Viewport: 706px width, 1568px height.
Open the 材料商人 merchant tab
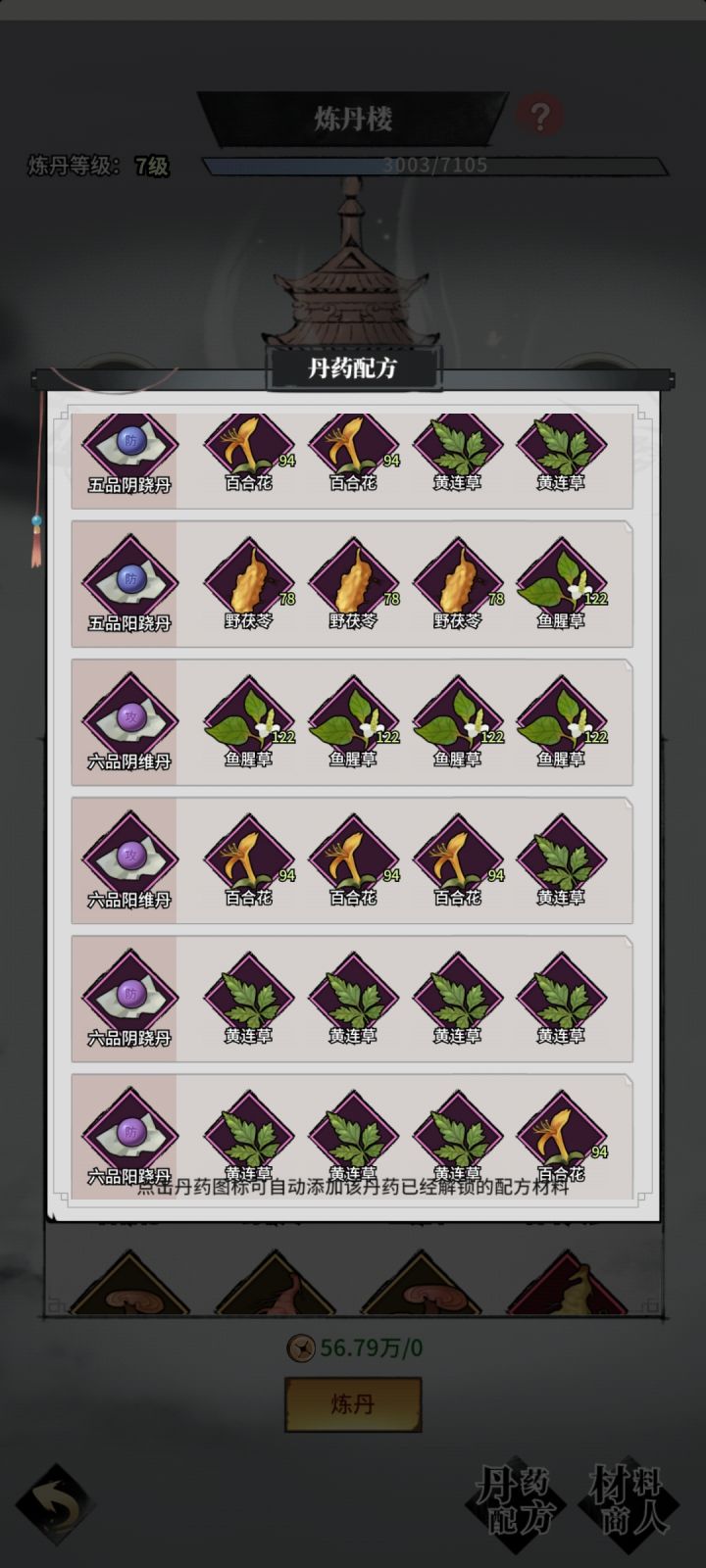pyautogui.click(x=628, y=1500)
